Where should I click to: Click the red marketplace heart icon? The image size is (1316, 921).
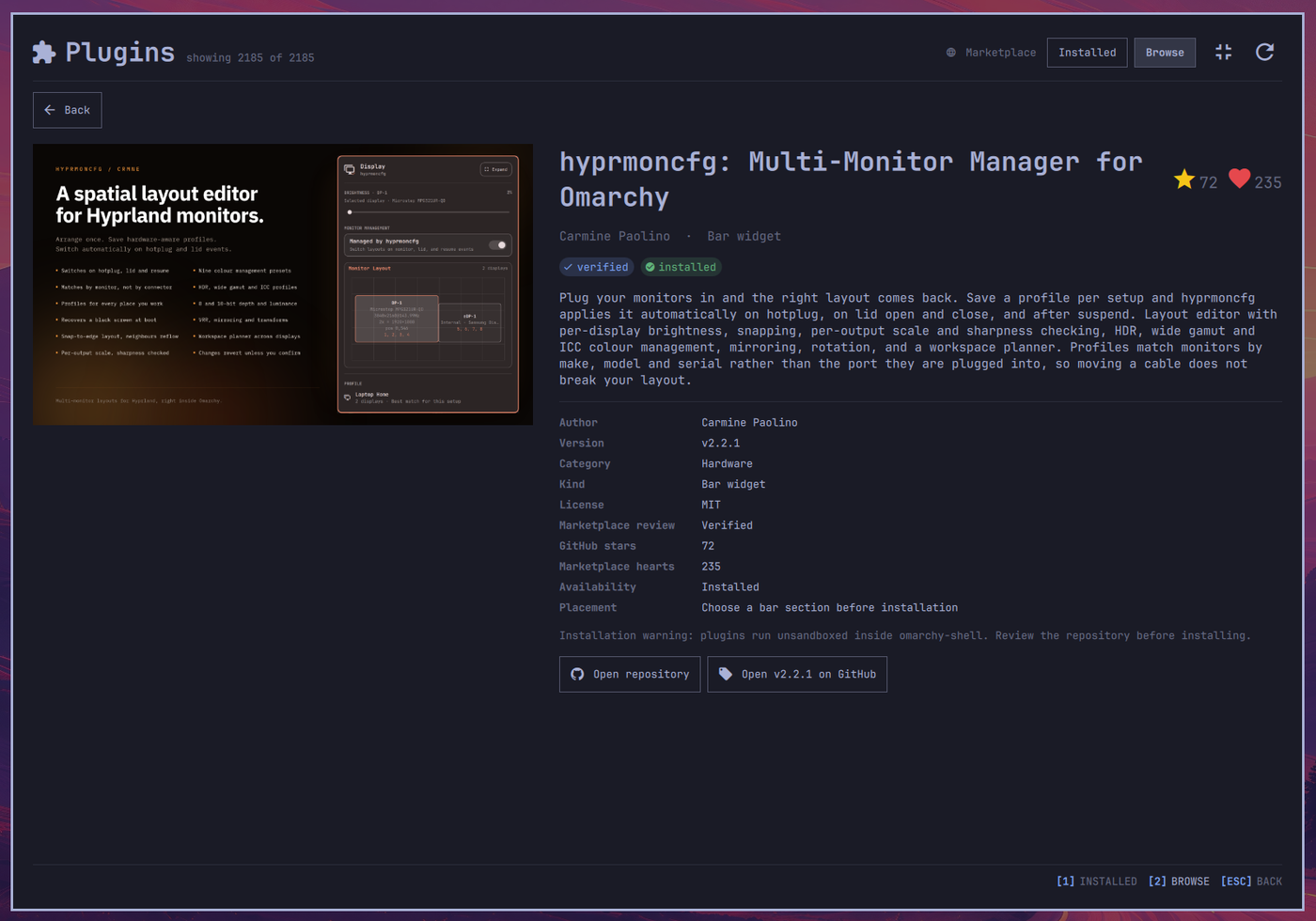(x=1240, y=179)
